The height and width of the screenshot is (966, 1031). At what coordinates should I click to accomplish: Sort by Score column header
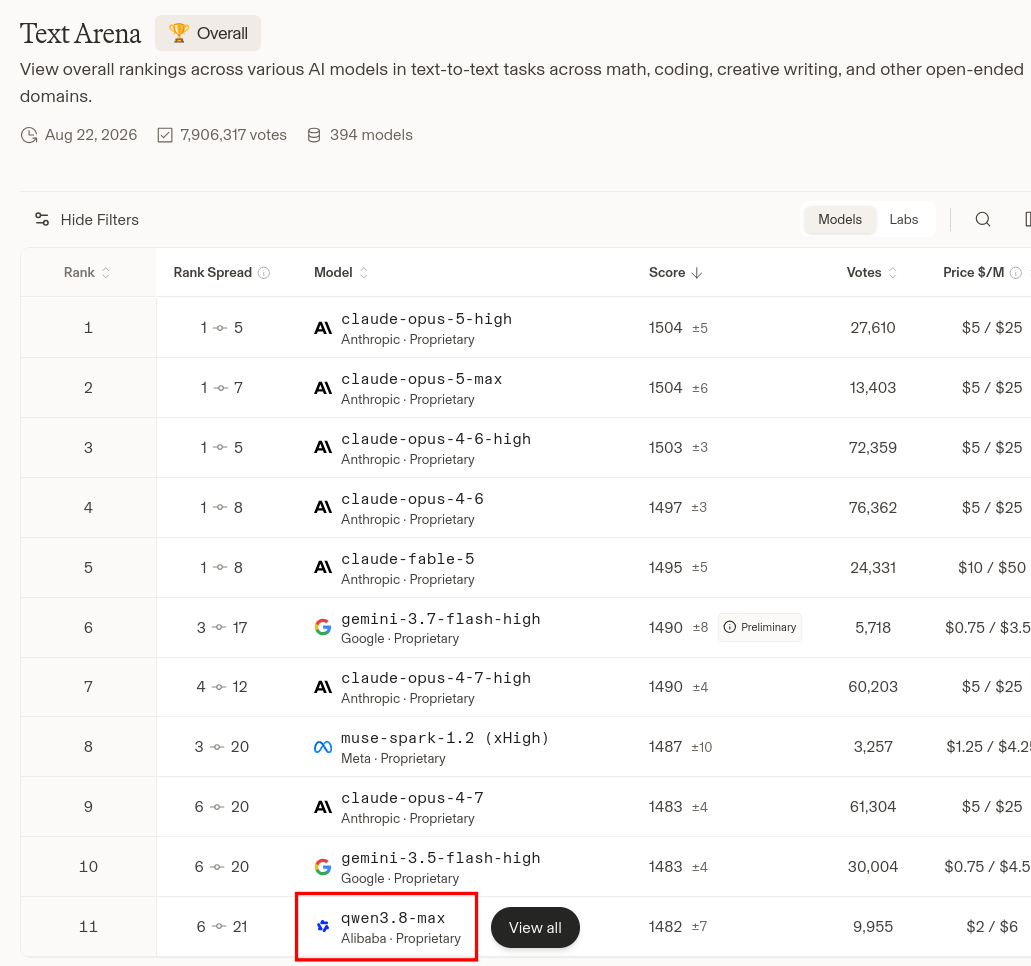(675, 272)
